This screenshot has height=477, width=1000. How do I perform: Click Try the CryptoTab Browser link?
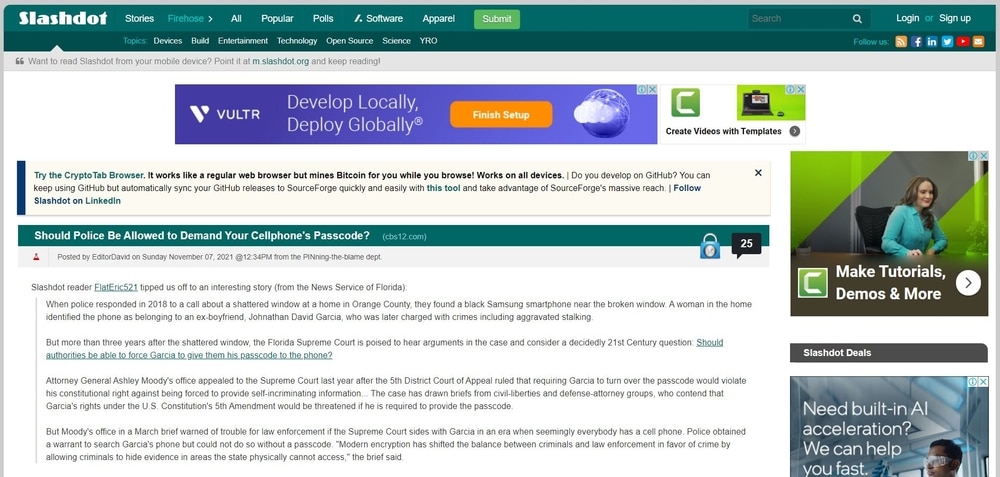pos(89,175)
